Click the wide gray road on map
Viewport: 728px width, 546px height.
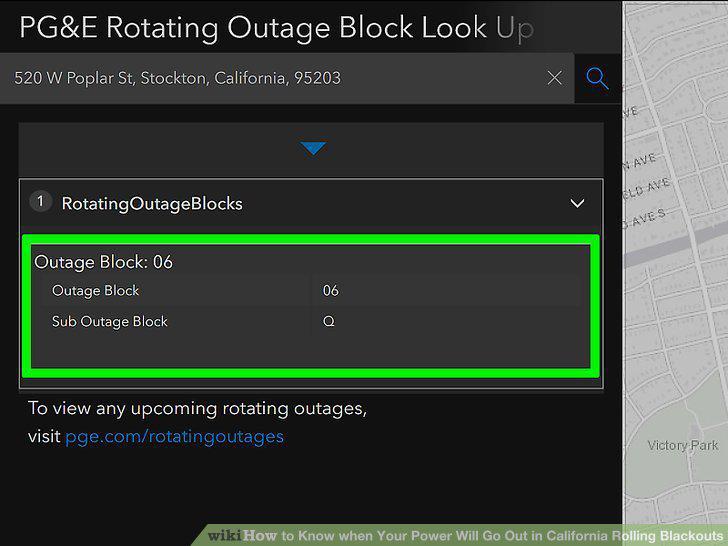point(676,245)
